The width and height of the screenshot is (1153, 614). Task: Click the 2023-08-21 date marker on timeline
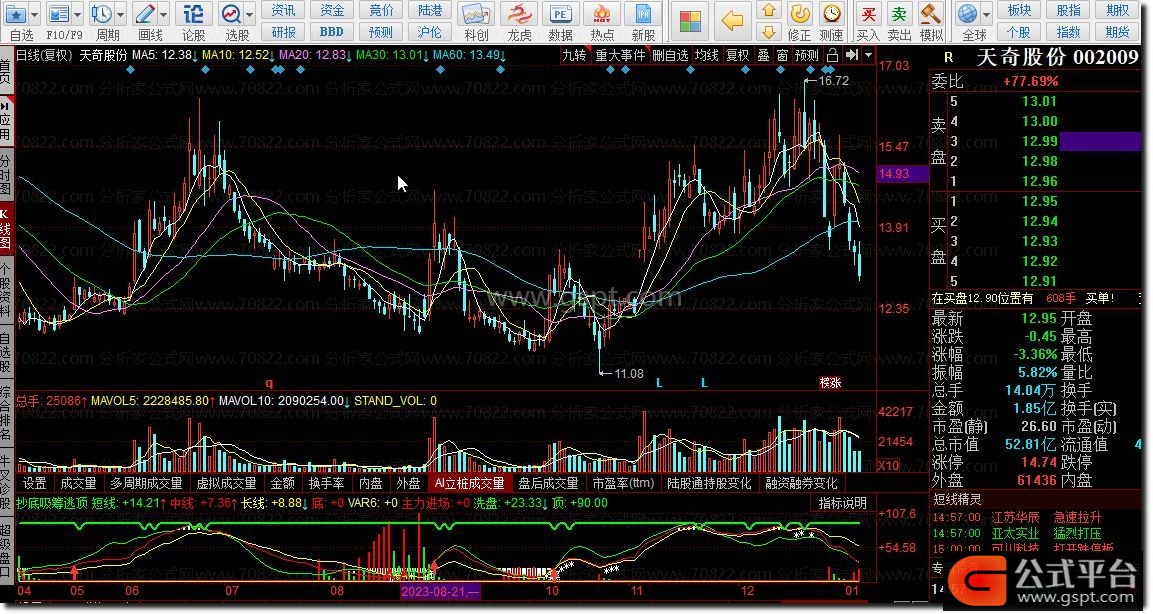click(x=440, y=590)
